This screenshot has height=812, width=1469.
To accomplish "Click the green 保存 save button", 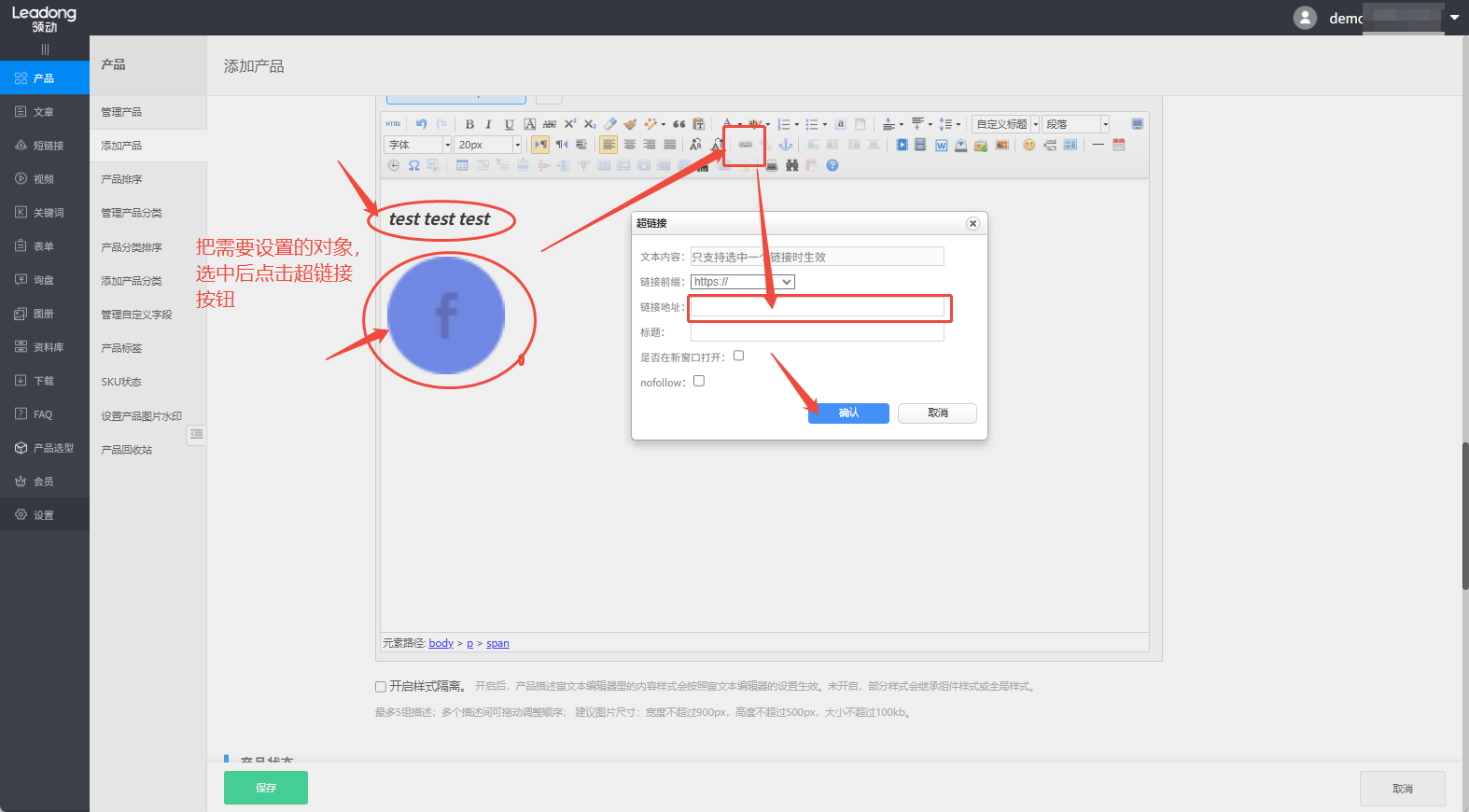I will tap(266, 788).
